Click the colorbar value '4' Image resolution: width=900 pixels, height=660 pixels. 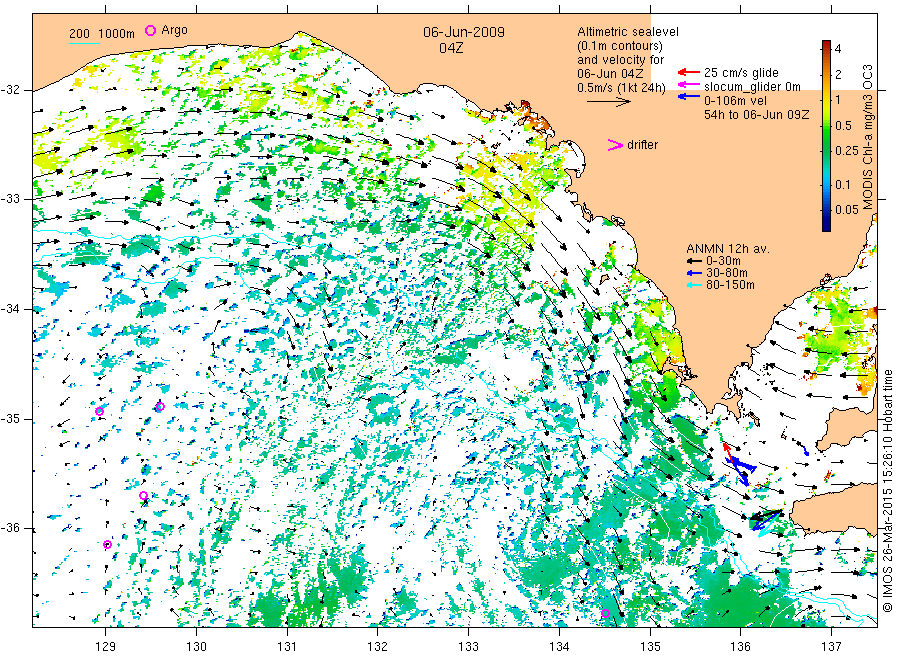coord(838,49)
